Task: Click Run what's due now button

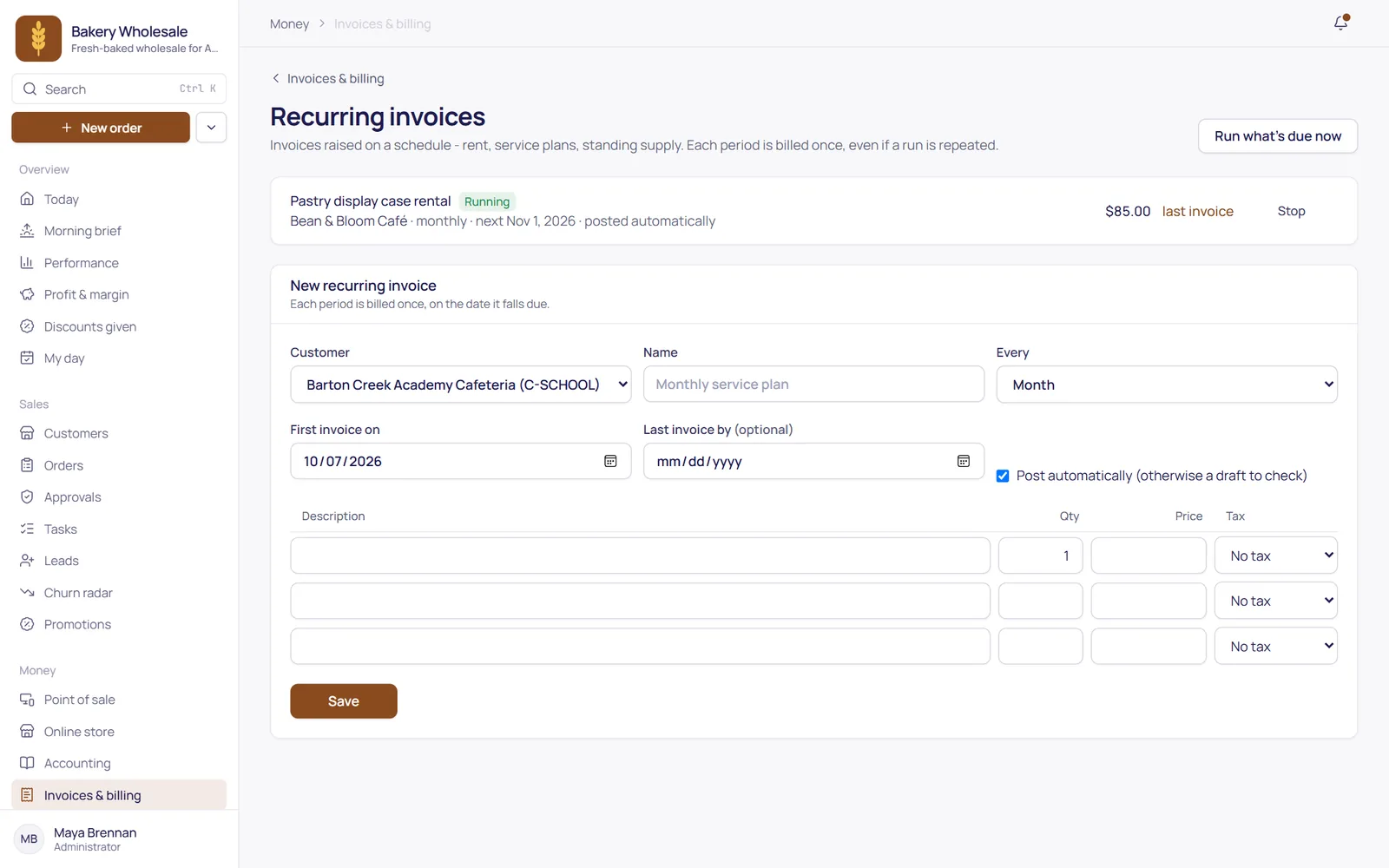Action: pos(1277,136)
